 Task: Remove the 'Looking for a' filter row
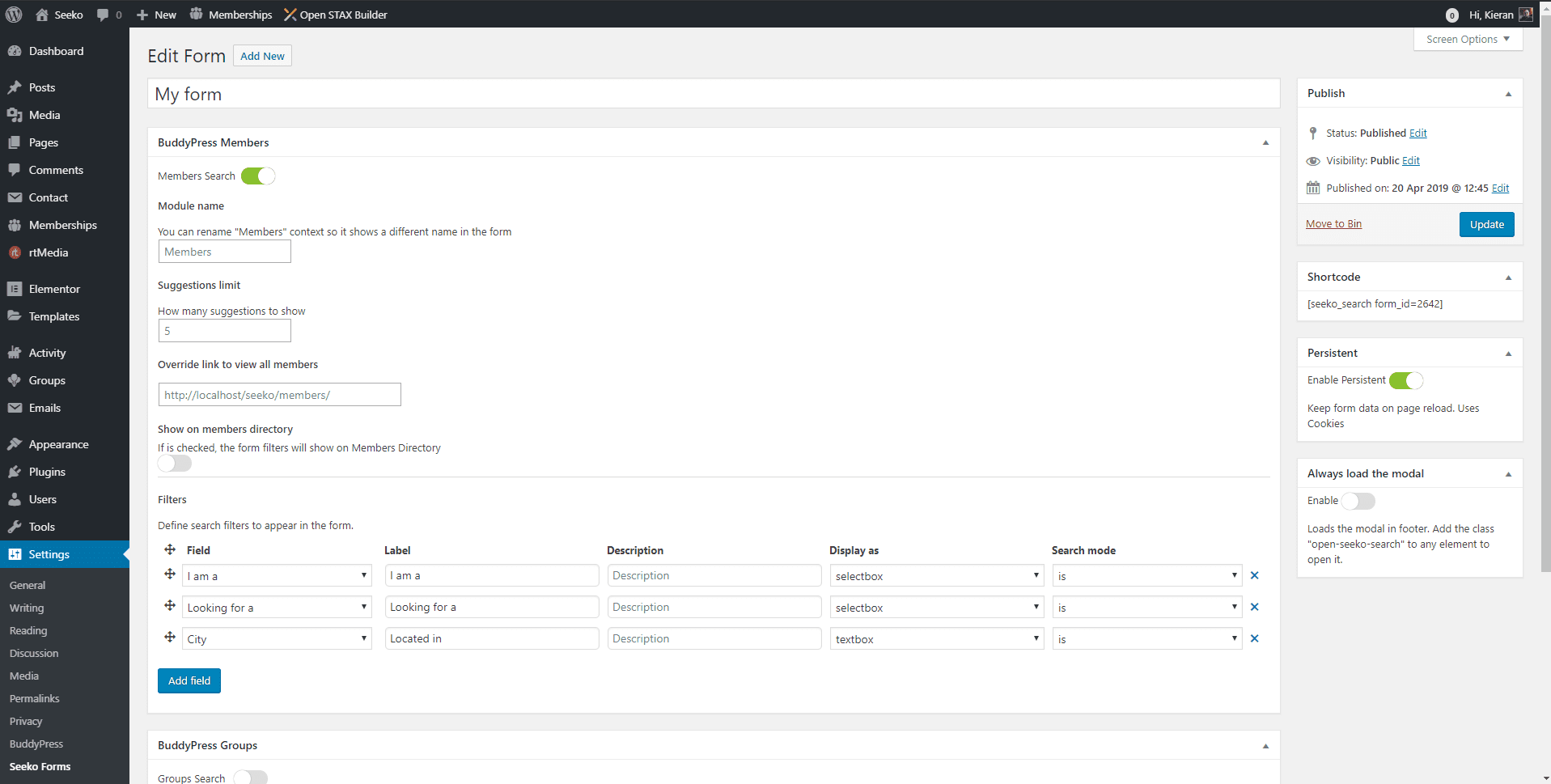1255,607
